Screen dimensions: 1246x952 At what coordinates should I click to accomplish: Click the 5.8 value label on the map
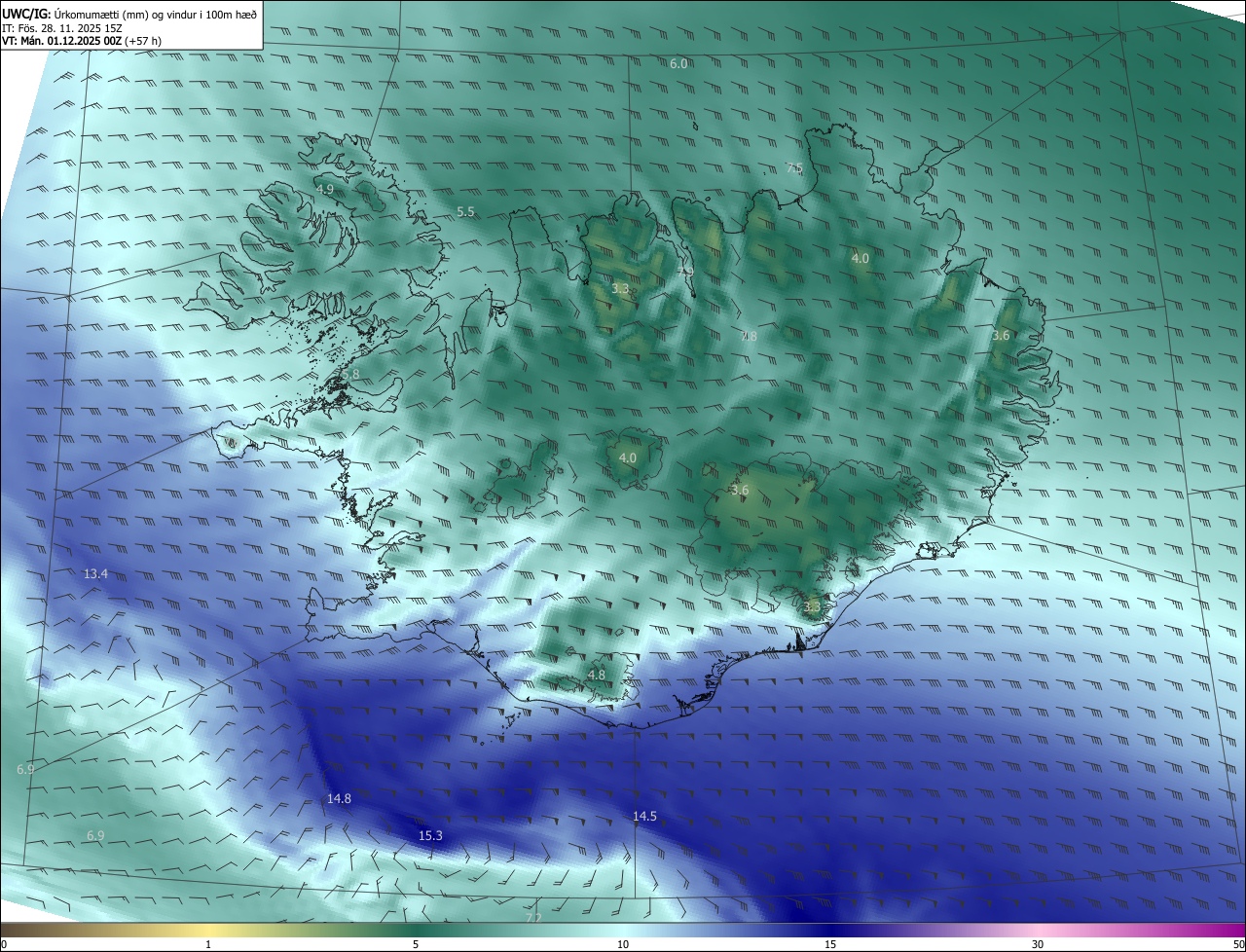coord(350,374)
